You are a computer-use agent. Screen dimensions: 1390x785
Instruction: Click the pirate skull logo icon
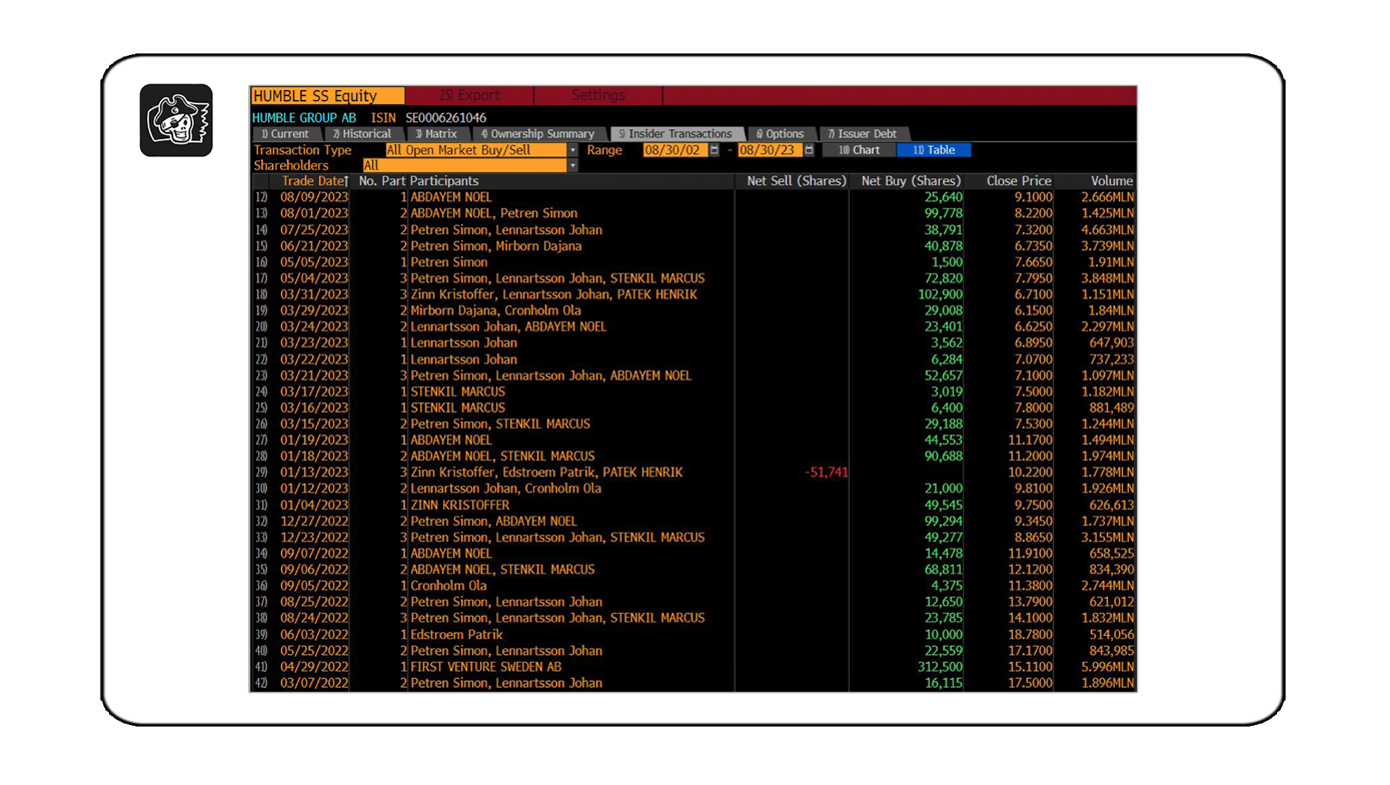(176, 120)
